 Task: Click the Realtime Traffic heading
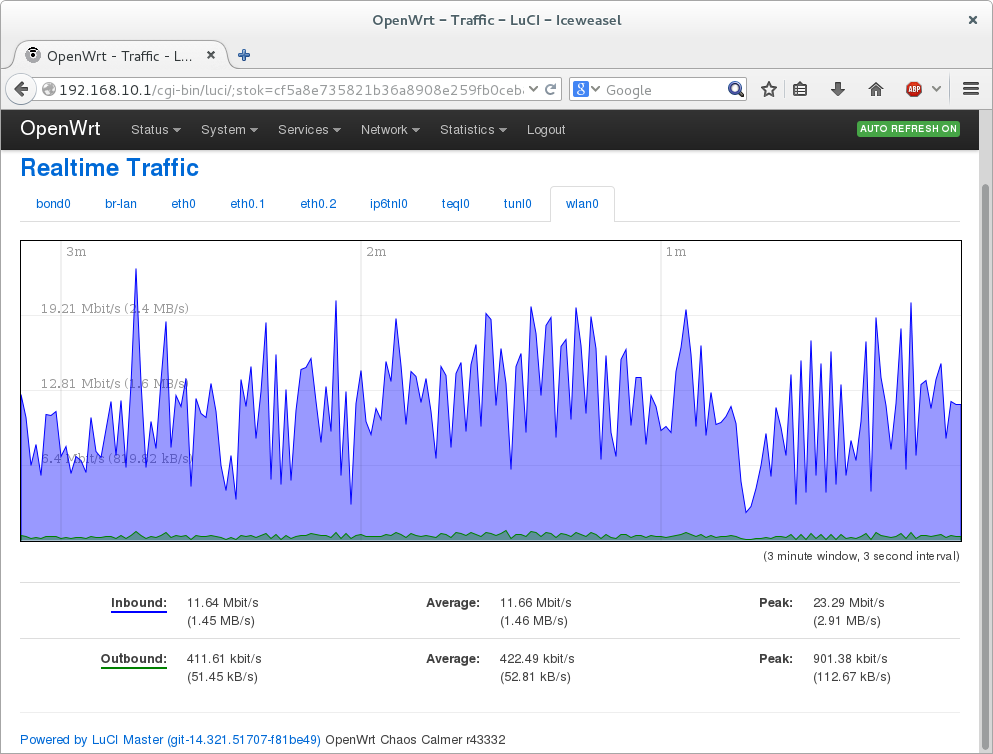tap(110, 168)
